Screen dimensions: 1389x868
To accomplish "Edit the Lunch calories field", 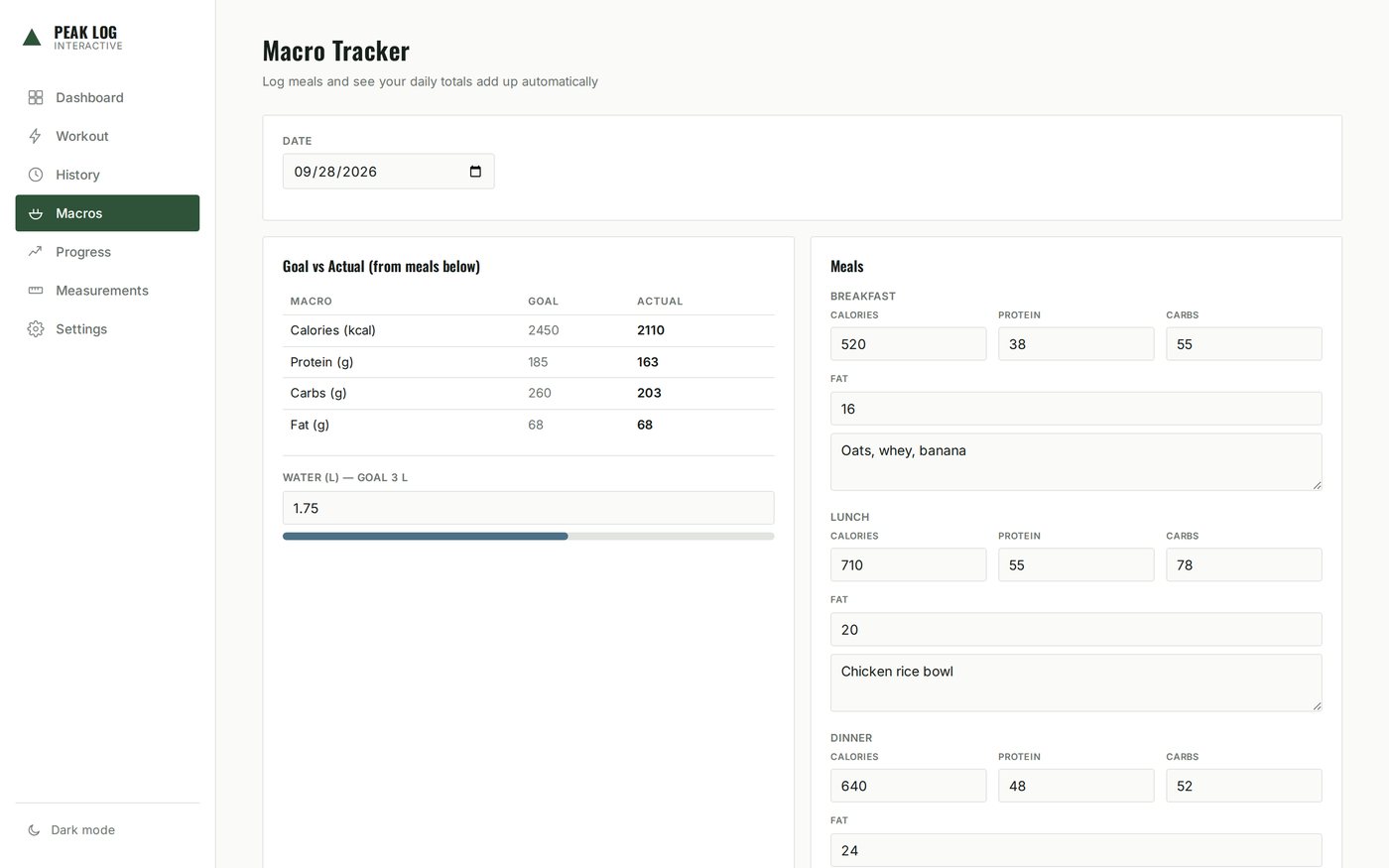I will coord(908,565).
